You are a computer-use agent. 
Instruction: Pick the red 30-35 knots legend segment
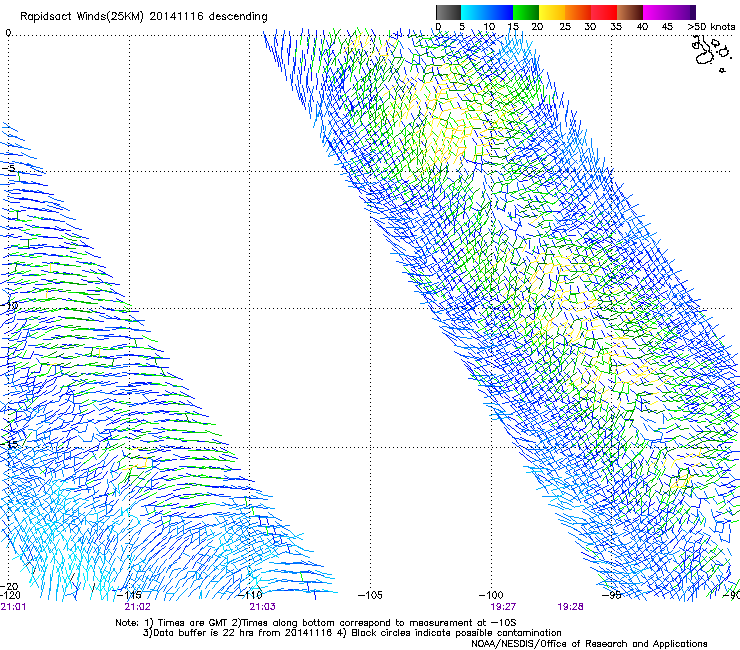pos(604,12)
